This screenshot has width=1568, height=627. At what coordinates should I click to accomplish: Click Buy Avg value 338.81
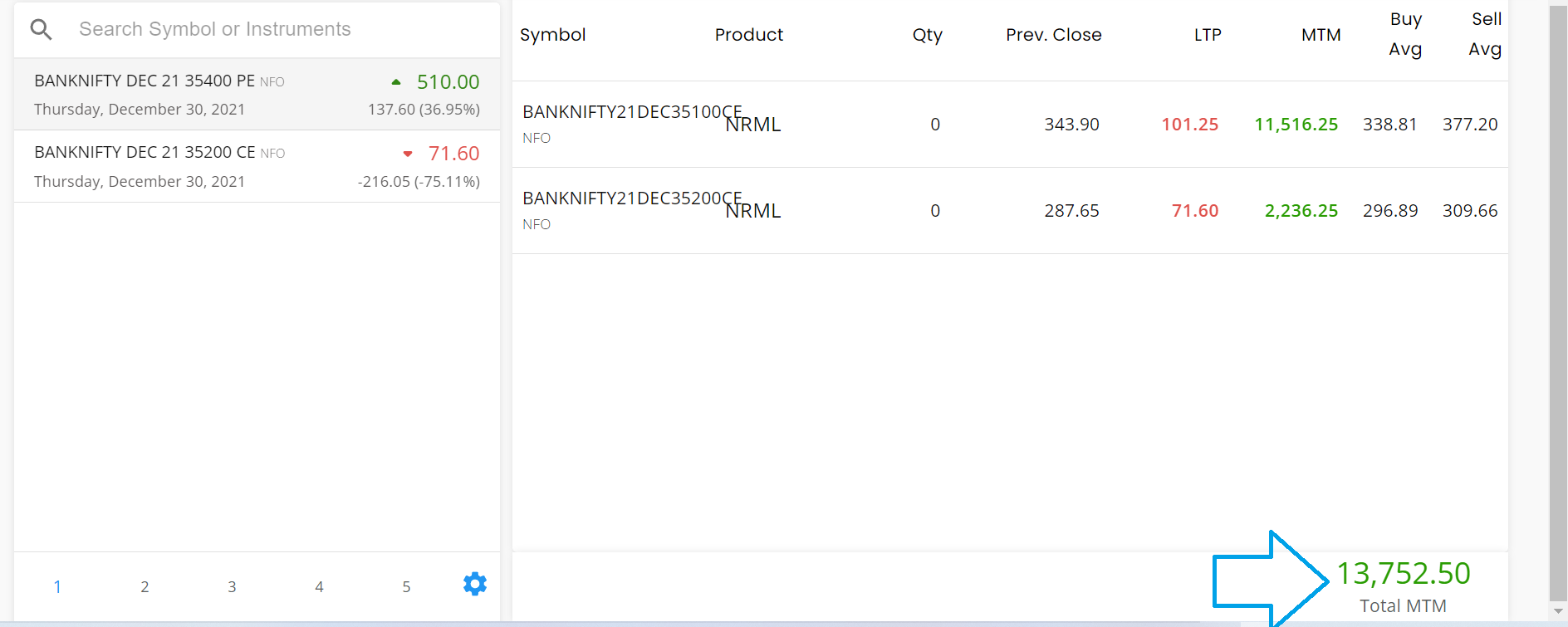point(1389,125)
